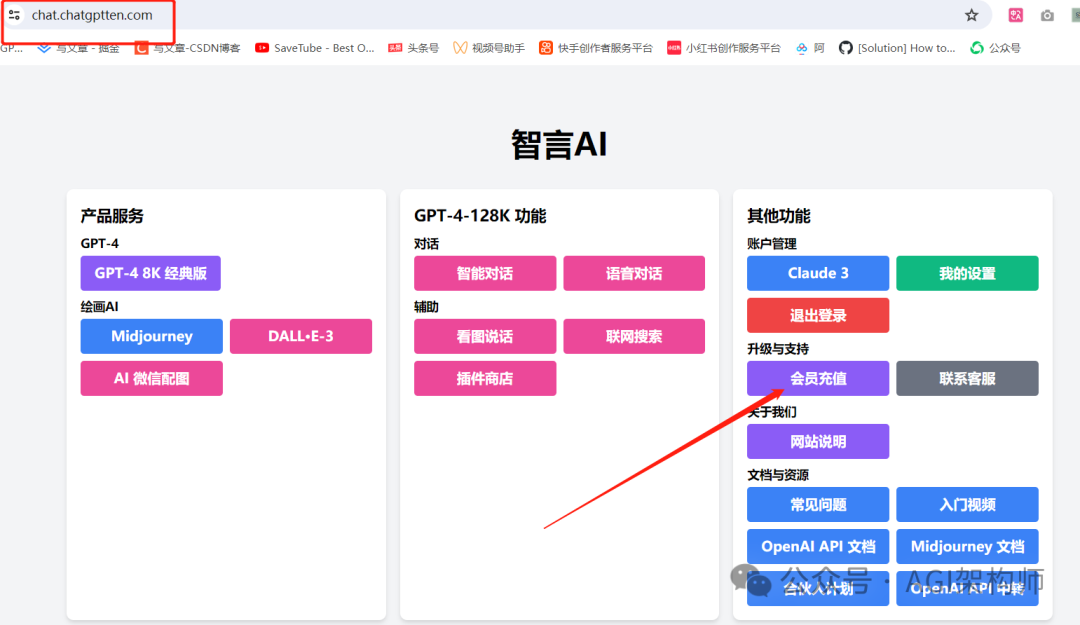Click the 升级与支持 section label
The height and width of the screenshot is (625, 1080).
(778, 349)
